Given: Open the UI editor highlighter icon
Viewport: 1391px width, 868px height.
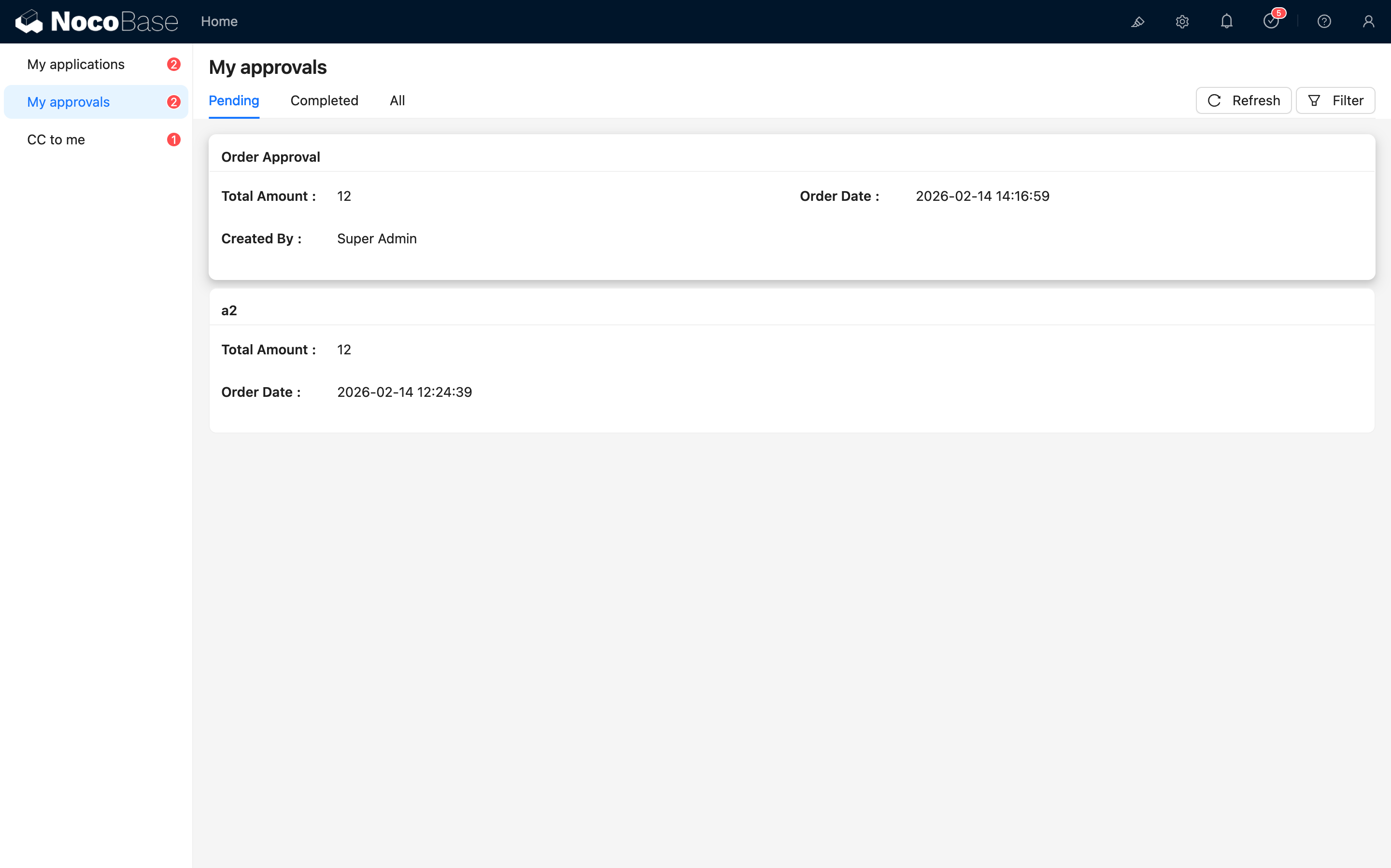Looking at the screenshot, I should coord(1138,22).
